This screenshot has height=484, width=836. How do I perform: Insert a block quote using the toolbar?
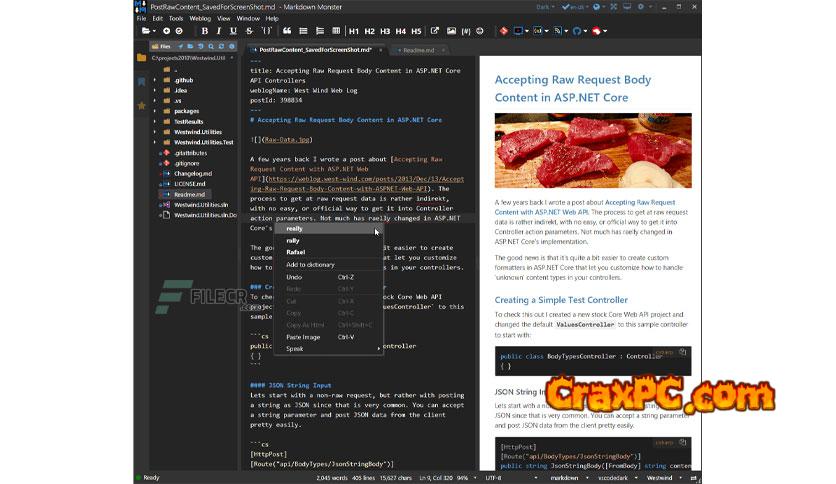point(287,31)
